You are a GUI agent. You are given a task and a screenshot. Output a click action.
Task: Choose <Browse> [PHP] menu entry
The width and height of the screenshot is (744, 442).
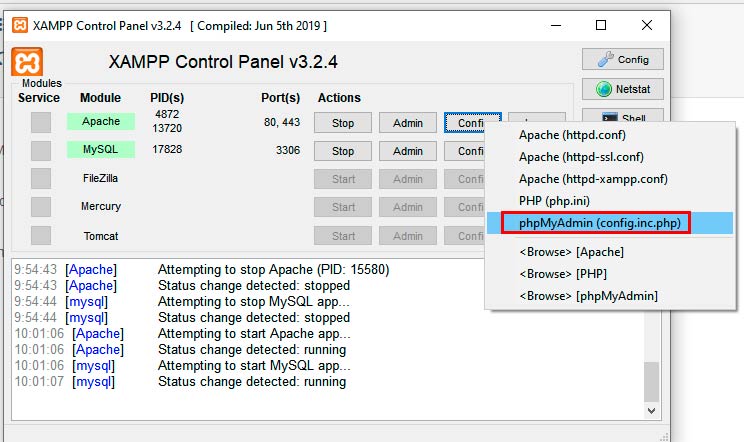coord(610,274)
